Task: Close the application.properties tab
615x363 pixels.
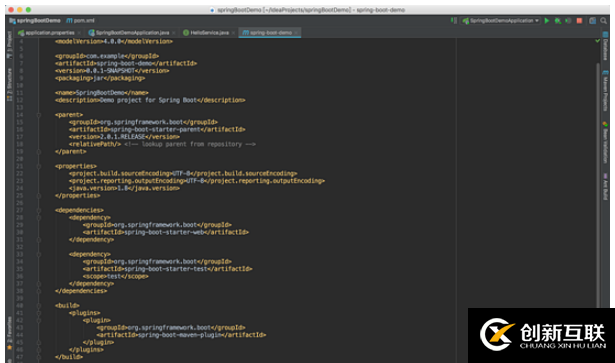Action: pyautogui.click(x=79, y=33)
